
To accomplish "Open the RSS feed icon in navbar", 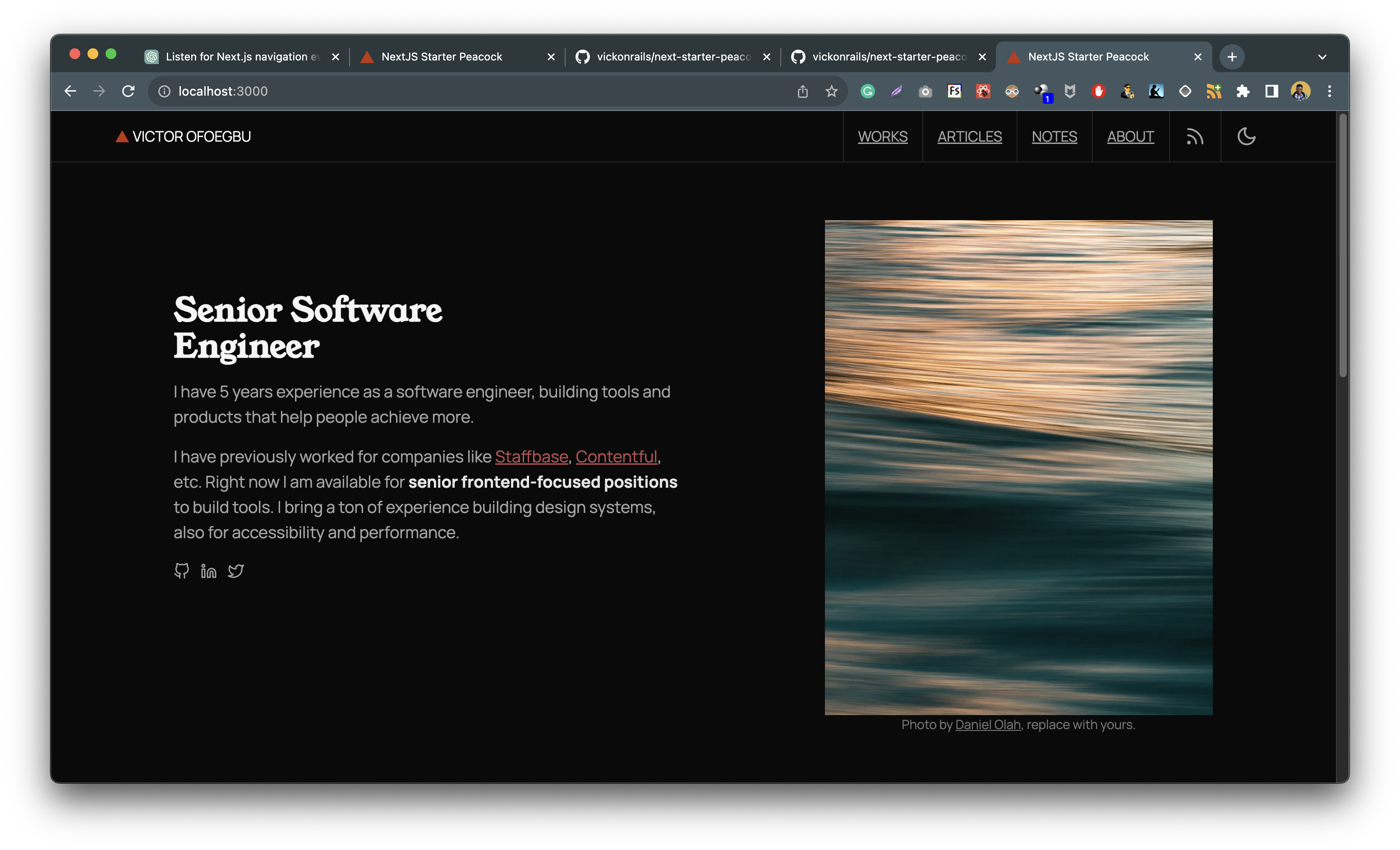I will tap(1194, 137).
